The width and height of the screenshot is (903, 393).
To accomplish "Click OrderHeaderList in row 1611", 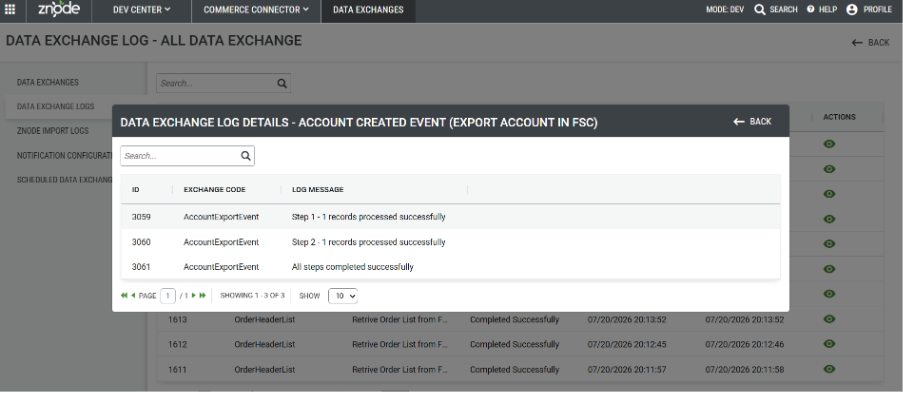I will [264, 369].
